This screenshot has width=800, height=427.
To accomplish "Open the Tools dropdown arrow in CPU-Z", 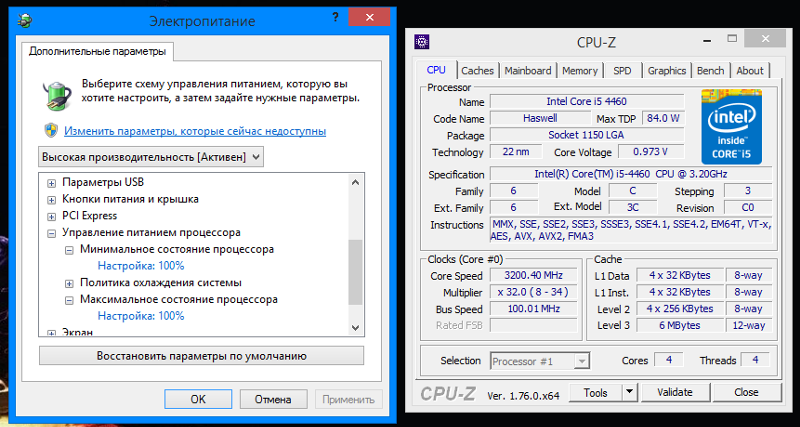I will point(630,392).
